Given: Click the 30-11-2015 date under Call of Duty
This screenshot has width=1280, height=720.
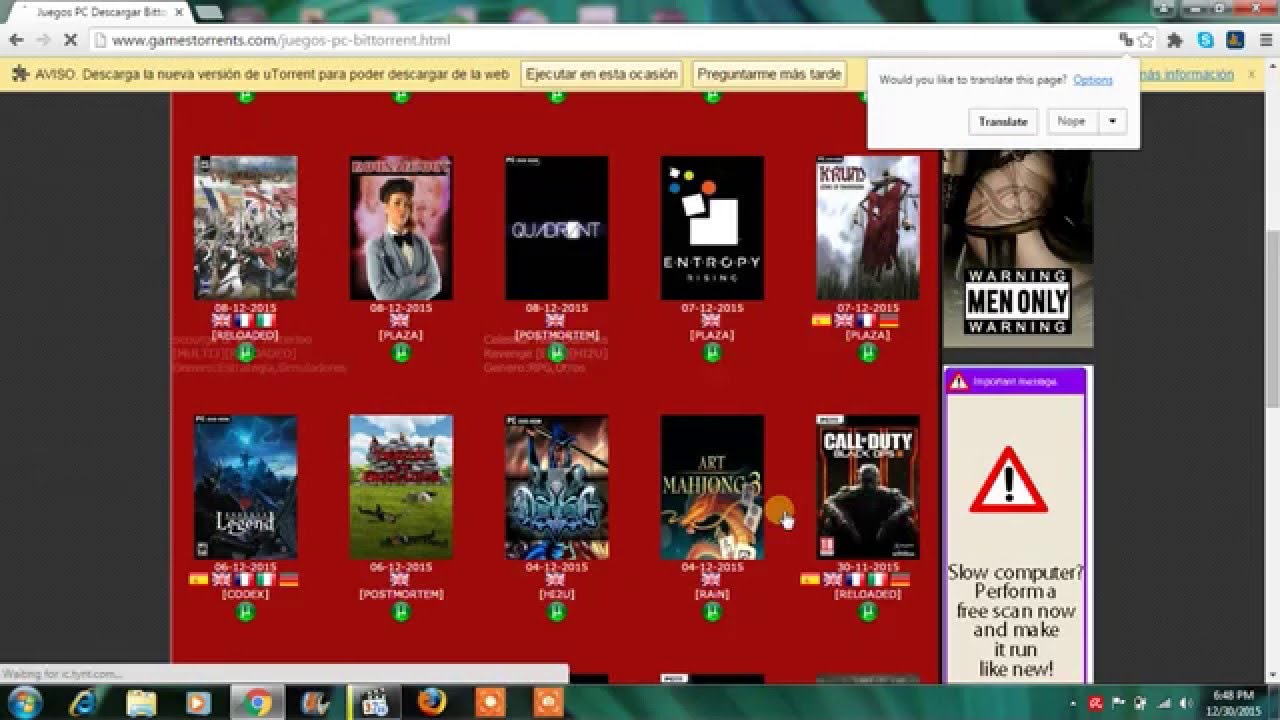Looking at the screenshot, I should (868, 567).
